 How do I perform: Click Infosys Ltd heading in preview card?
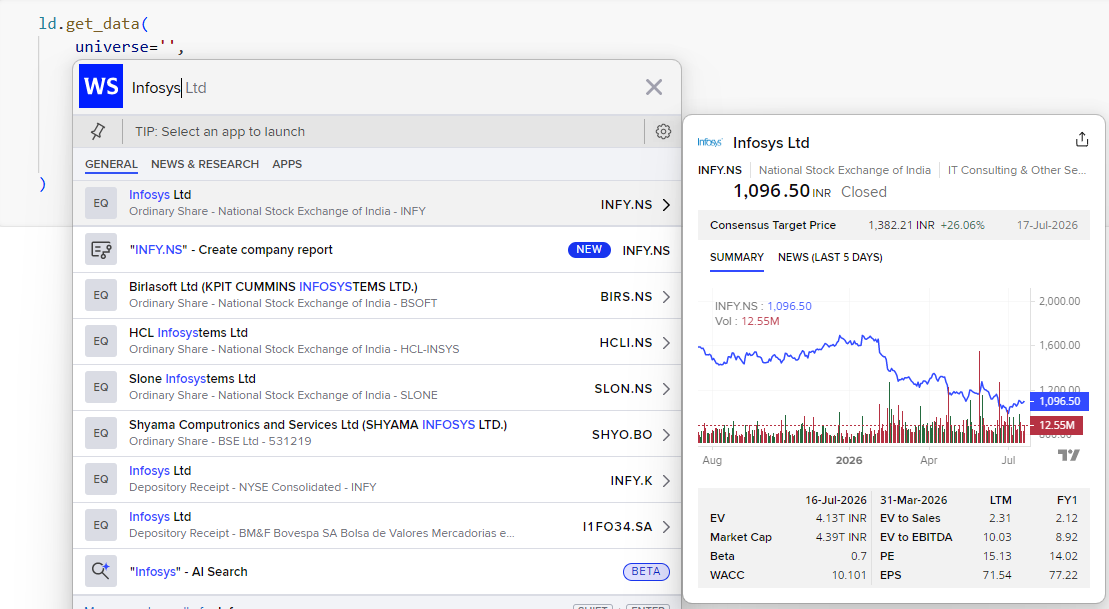(771, 143)
